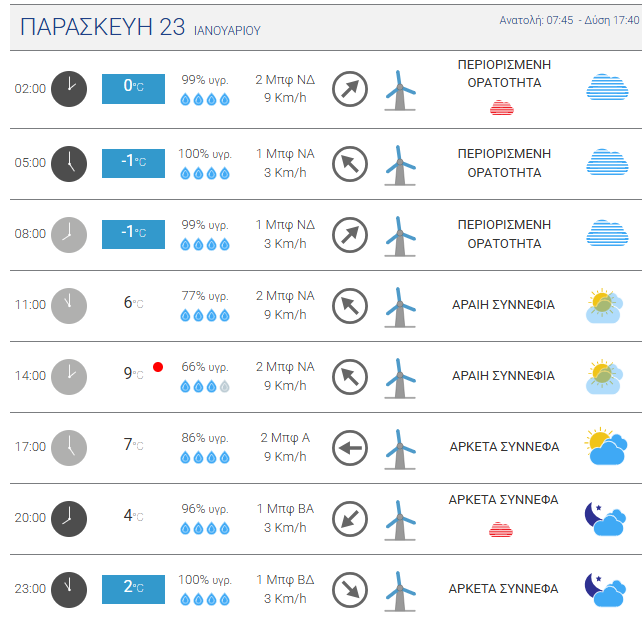The image size is (642, 619).
Task: Click the blue 0°C temperature badge
Action: point(133,88)
